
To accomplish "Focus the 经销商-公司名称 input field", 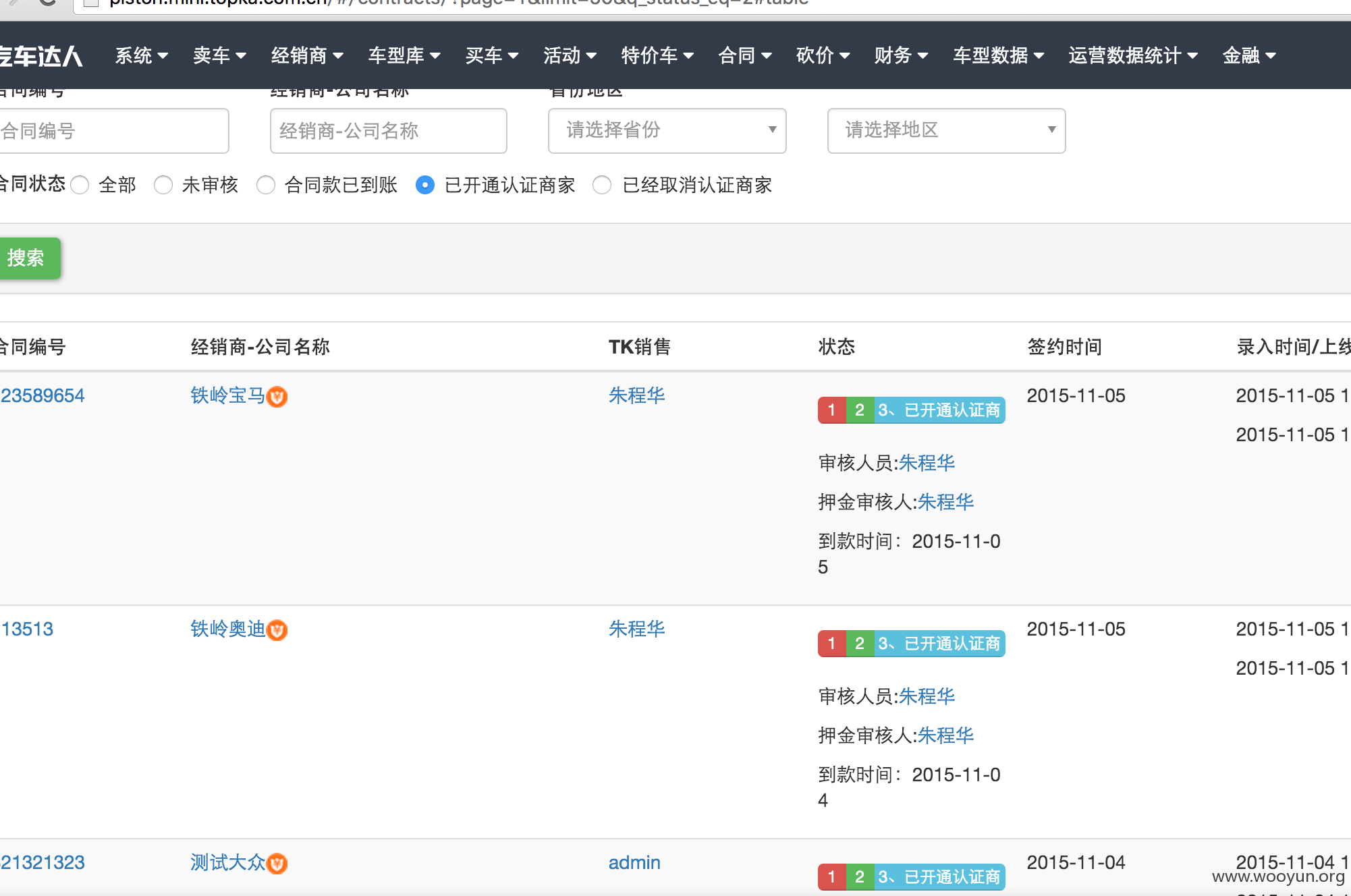I will tap(389, 131).
